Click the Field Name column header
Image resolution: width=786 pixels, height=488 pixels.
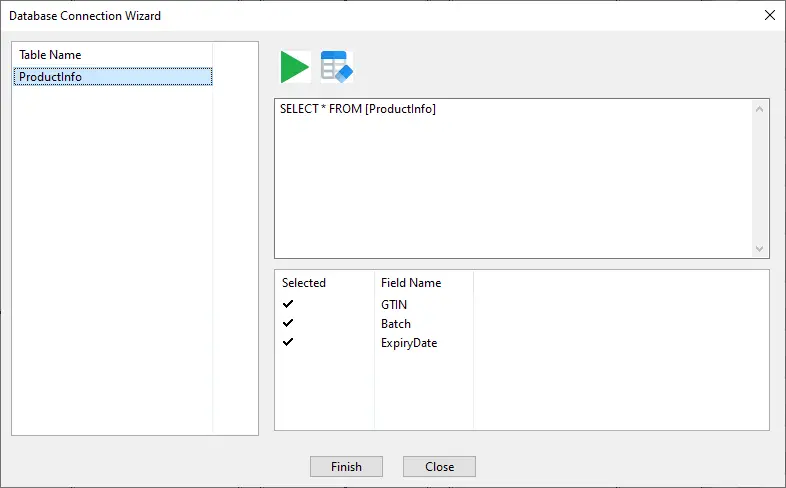click(x=424, y=283)
